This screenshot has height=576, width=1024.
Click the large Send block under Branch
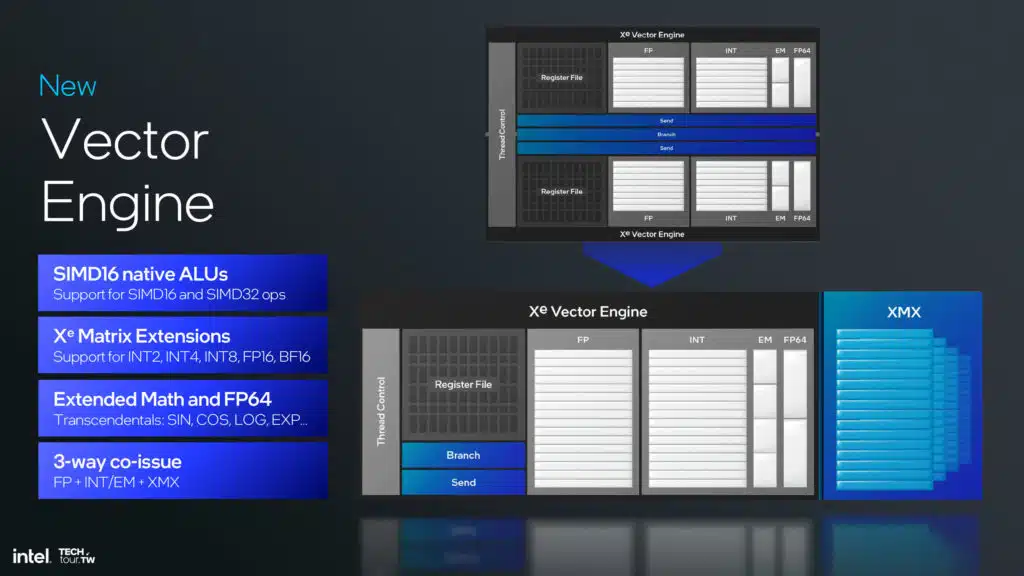pyautogui.click(x=463, y=483)
